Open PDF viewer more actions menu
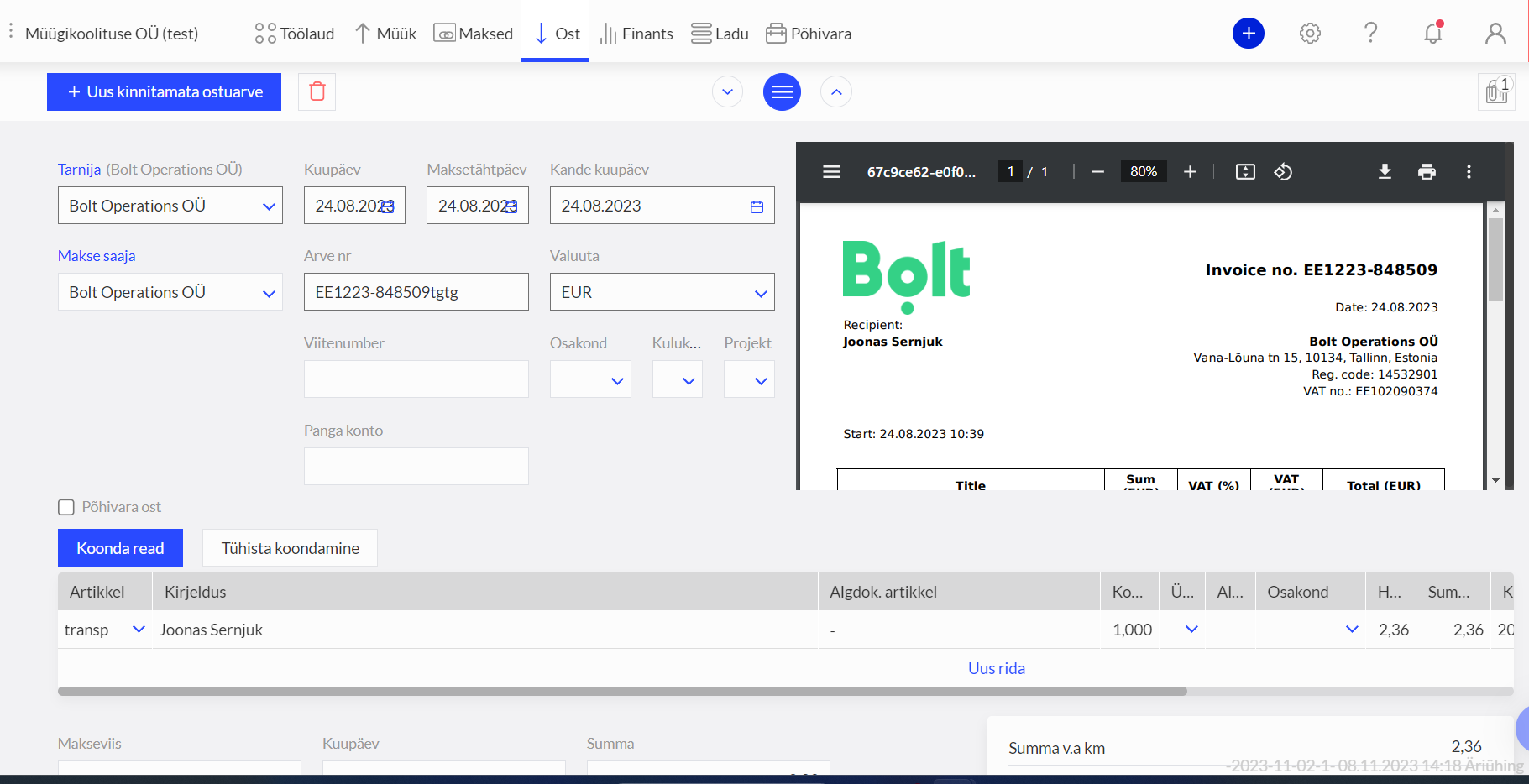 pos(1469,172)
